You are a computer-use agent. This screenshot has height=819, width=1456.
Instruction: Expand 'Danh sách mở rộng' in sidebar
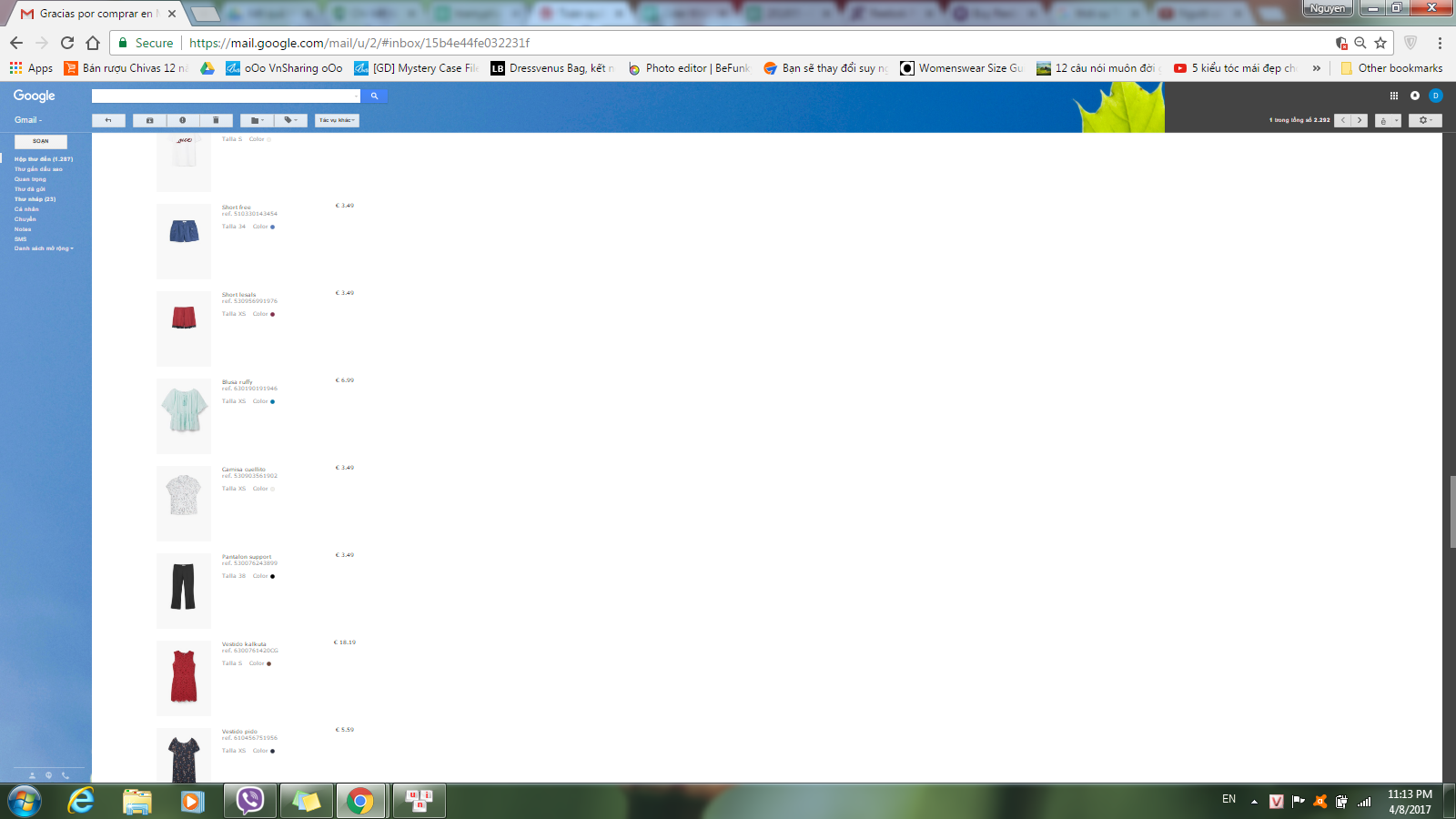pyautogui.click(x=44, y=248)
